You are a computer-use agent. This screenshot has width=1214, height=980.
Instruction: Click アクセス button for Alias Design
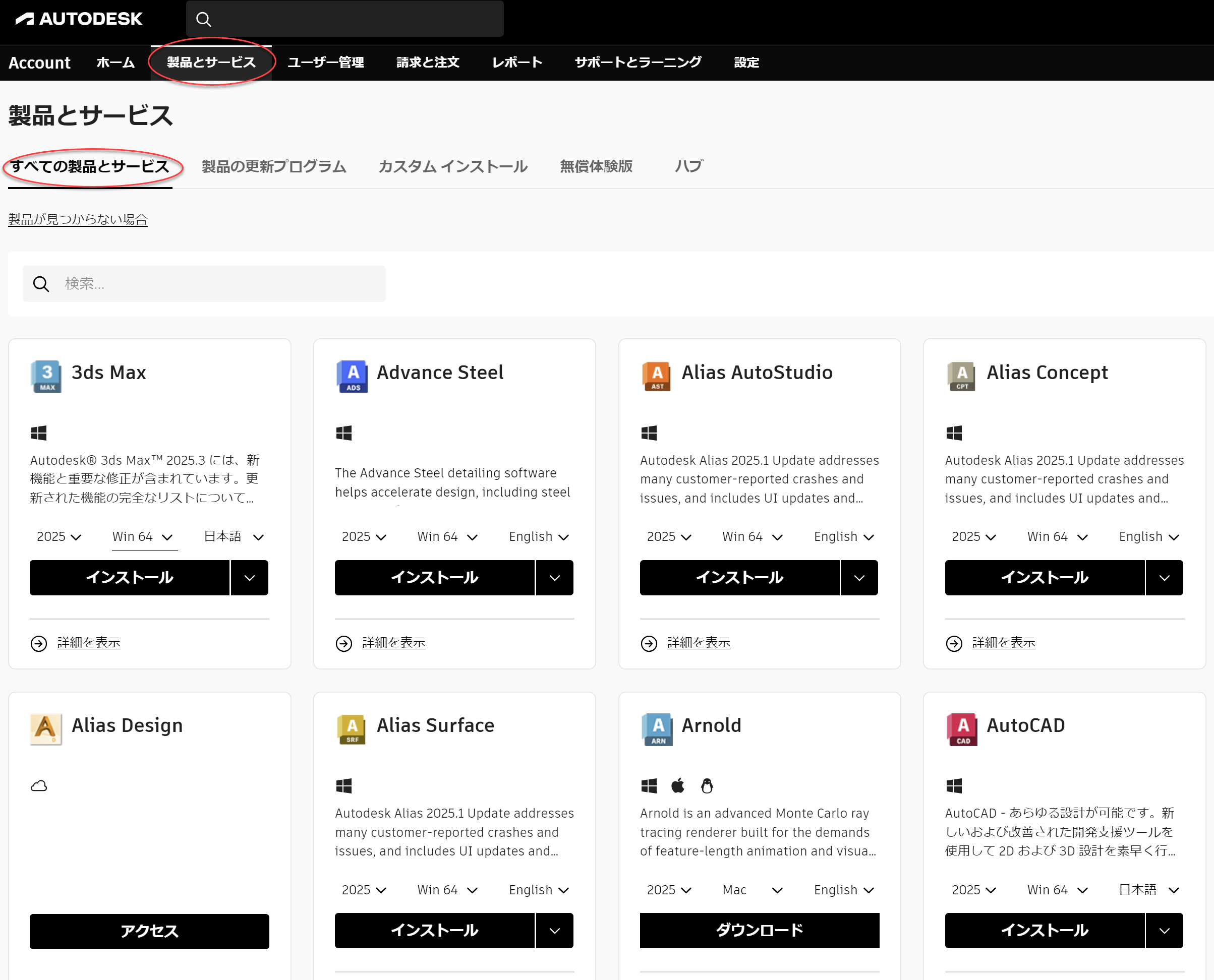pos(150,930)
